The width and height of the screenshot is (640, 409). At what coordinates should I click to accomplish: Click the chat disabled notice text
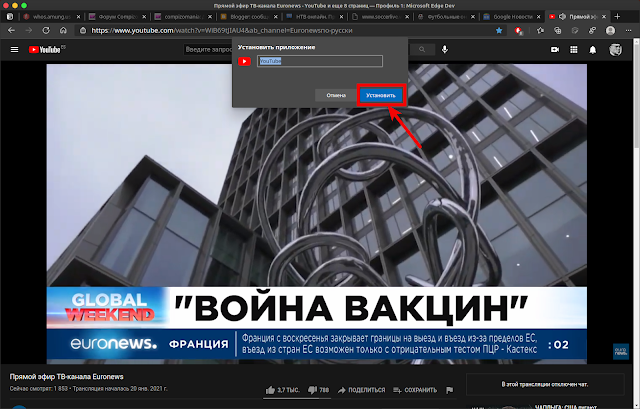(x=545, y=384)
